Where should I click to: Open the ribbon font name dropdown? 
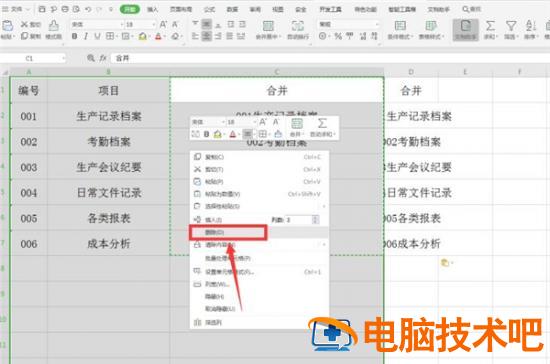(122, 24)
